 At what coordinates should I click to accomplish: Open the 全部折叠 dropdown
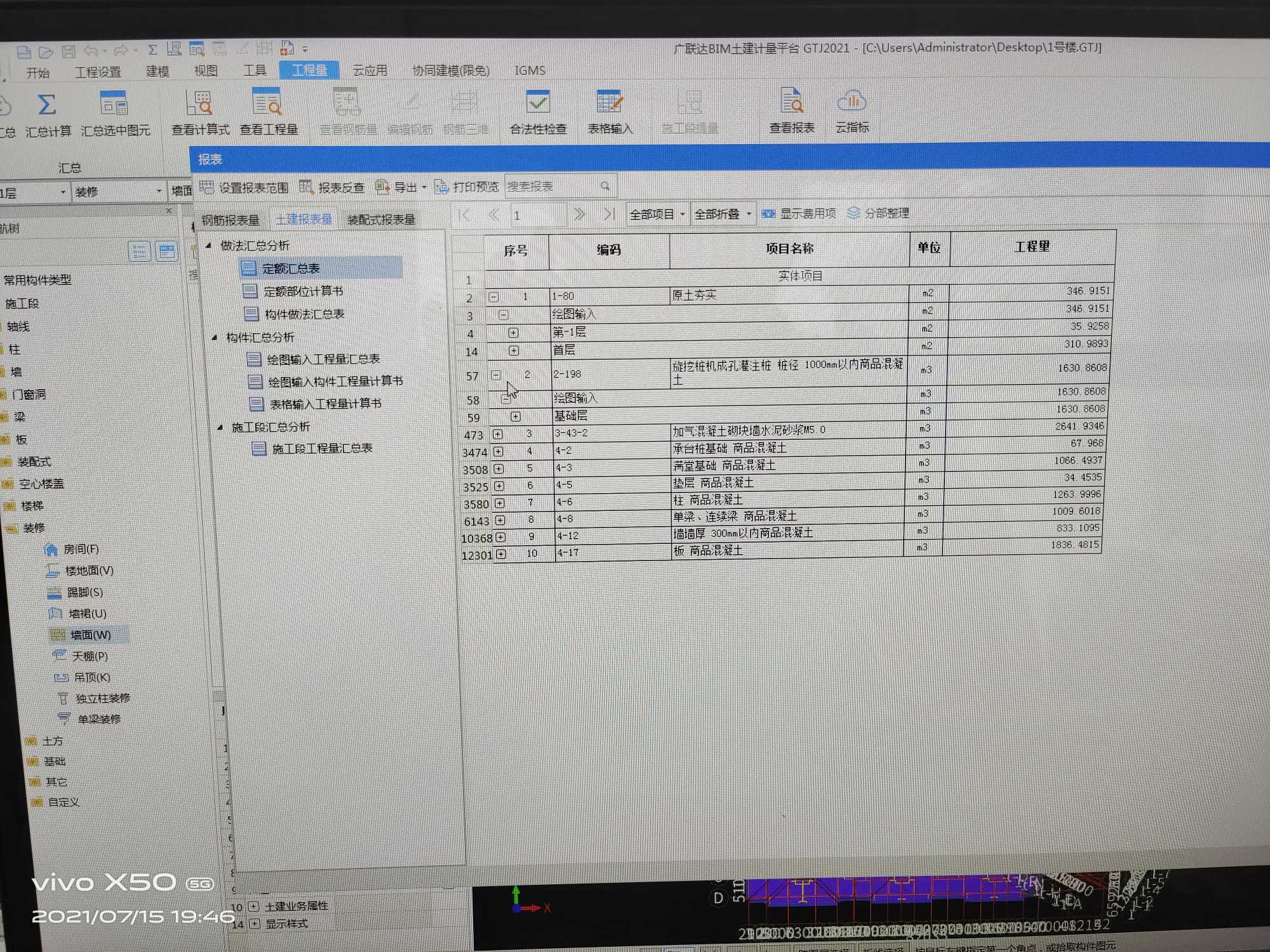pyautogui.click(x=723, y=214)
